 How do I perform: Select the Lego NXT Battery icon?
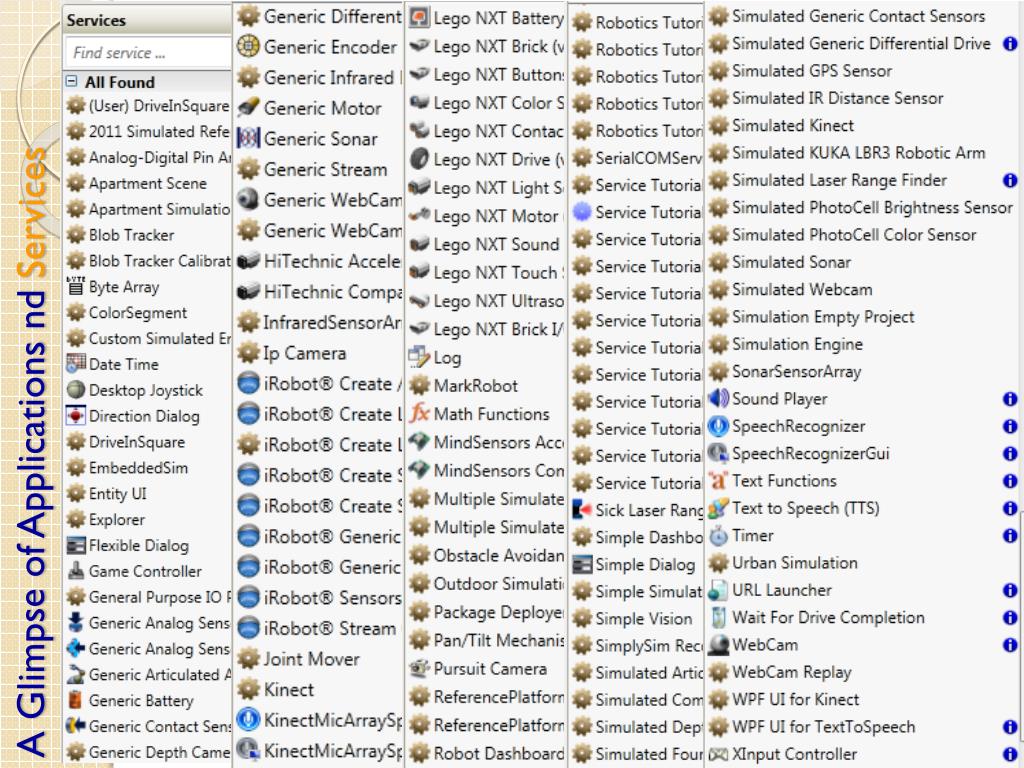(x=419, y=18)
